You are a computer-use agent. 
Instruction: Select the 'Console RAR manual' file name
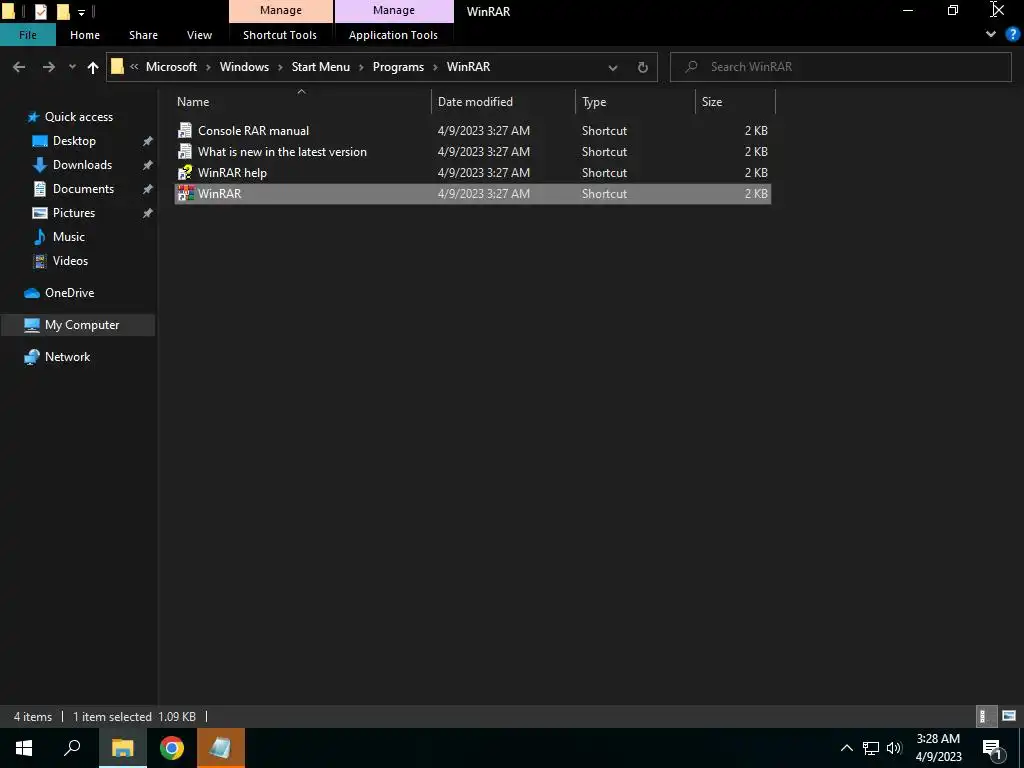pos(253,131)
